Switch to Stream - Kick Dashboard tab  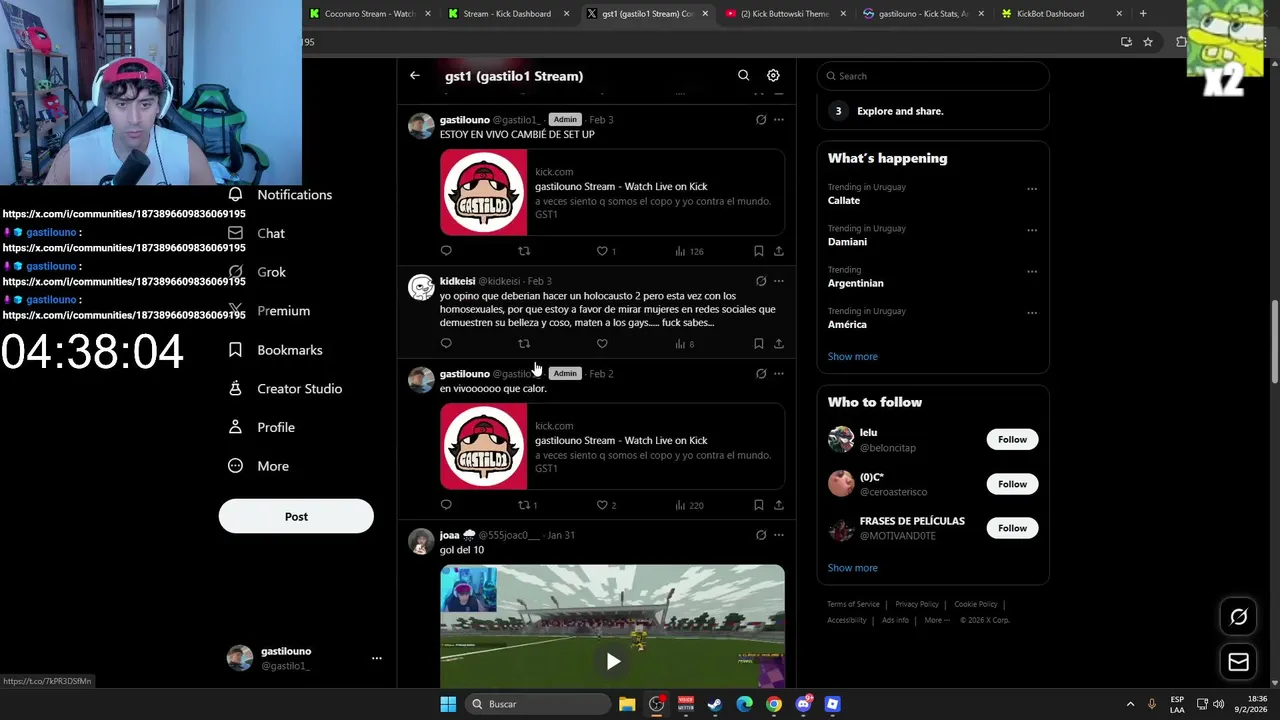pos(507,14)
